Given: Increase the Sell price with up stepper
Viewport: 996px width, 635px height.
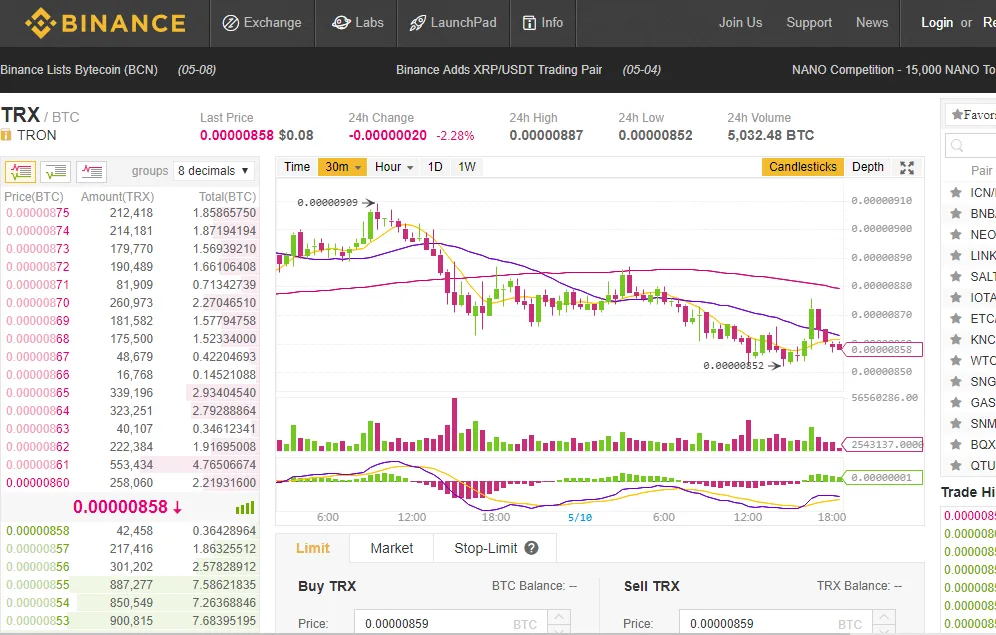Looking at the screenshot, I should point(884,617).
